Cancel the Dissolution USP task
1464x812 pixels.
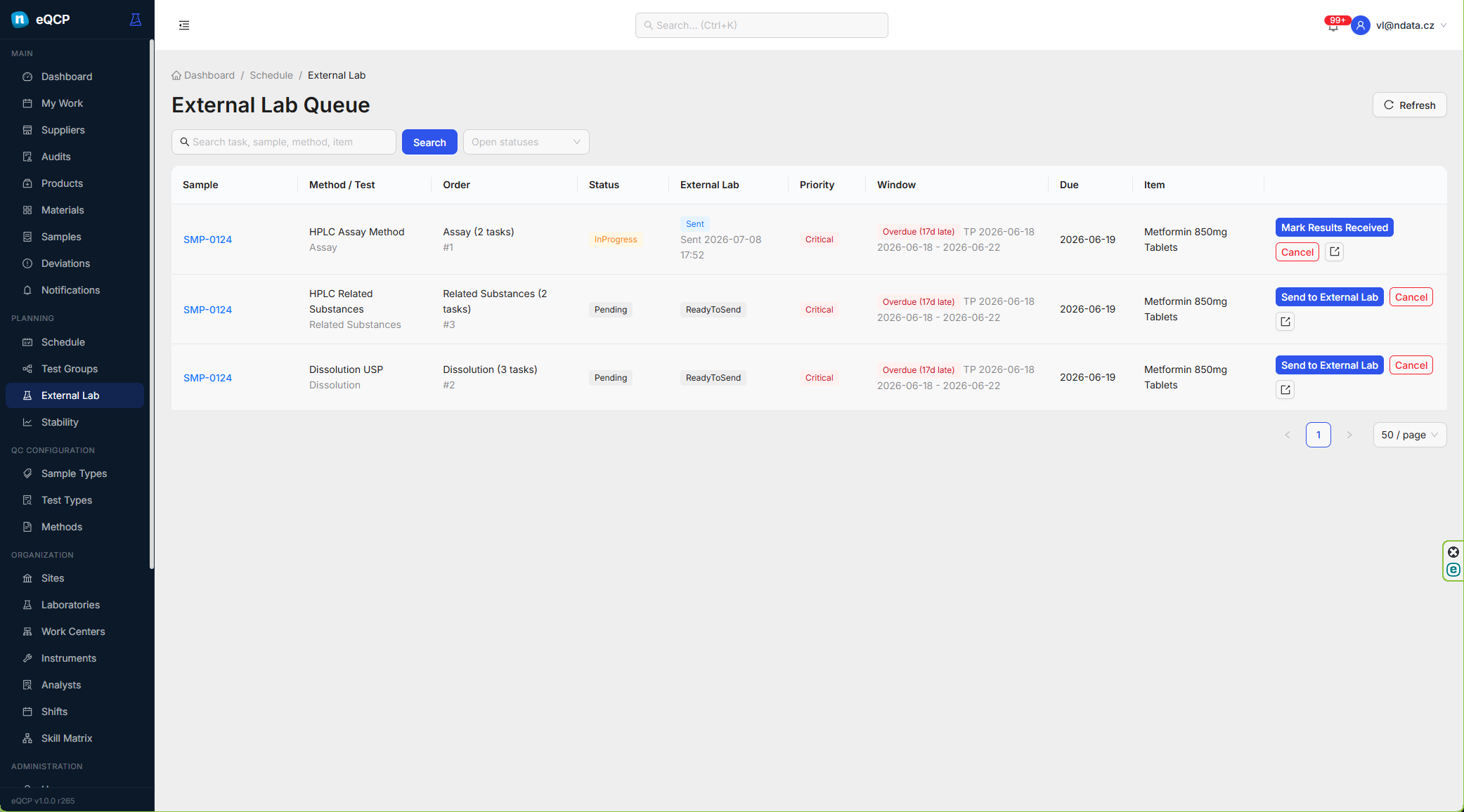click(1411, 365)
